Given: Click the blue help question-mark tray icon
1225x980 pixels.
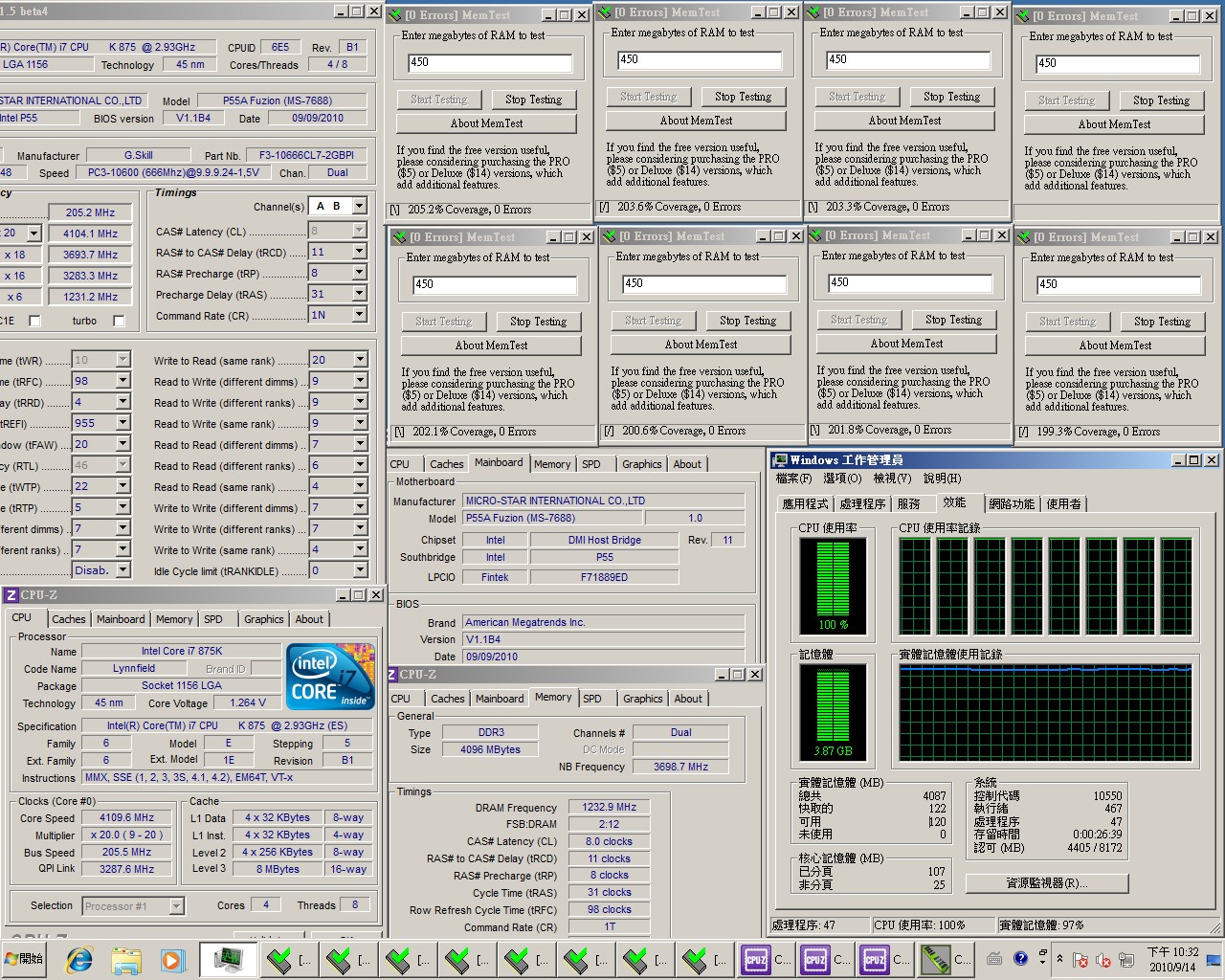Looking at the screenshot, I should click(1020, 958).
